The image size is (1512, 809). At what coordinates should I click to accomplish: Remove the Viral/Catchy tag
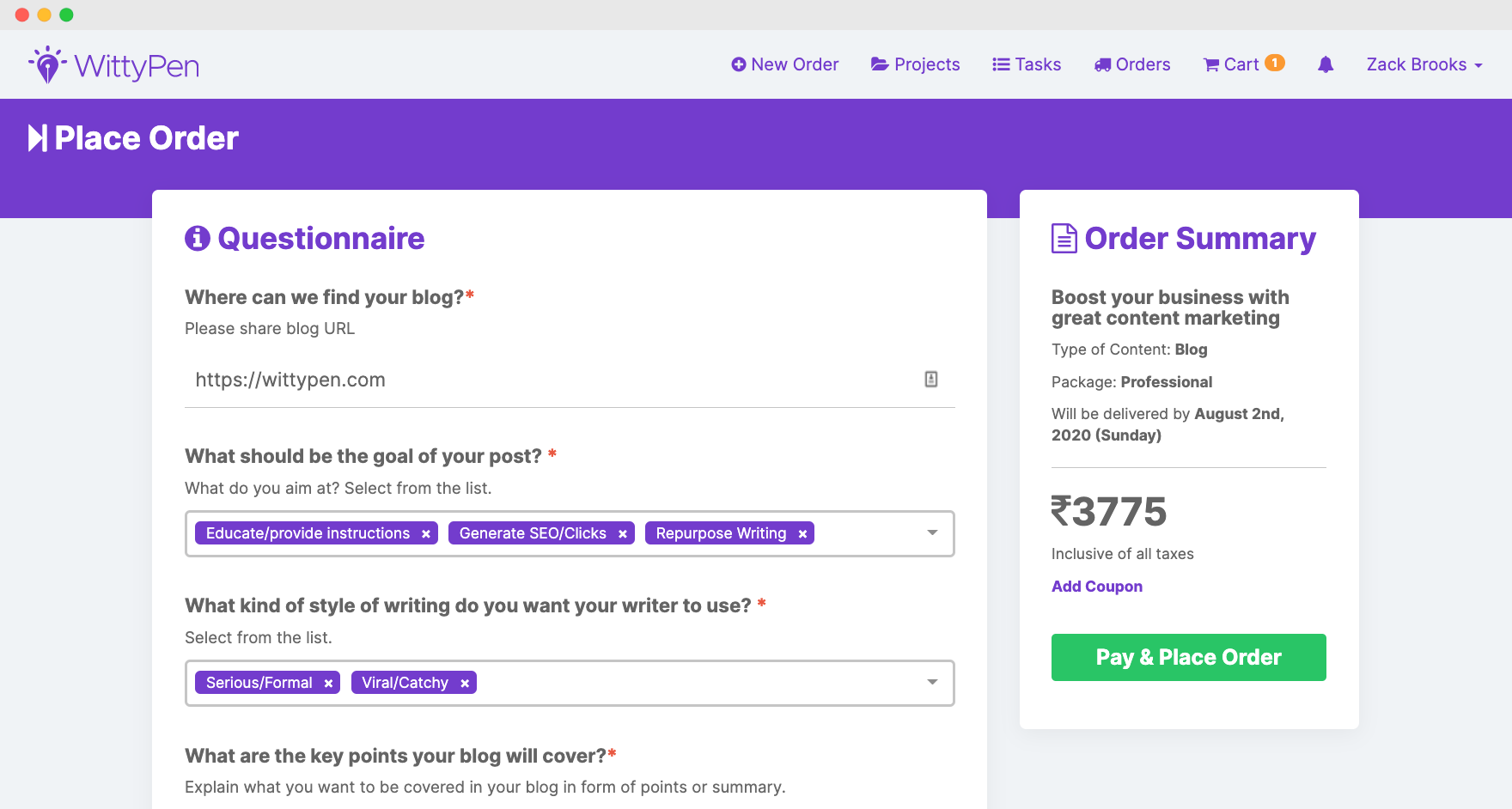pyautogui.click(x=465, y=684)
